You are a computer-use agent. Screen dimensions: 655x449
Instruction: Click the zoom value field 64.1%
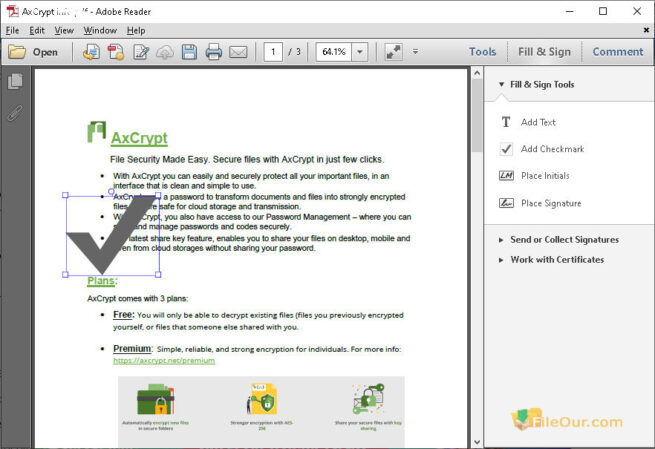[334, 52]
